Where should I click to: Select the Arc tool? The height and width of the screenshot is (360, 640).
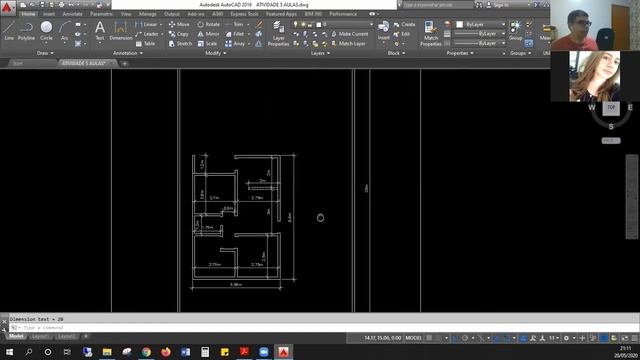coord(64,31)
